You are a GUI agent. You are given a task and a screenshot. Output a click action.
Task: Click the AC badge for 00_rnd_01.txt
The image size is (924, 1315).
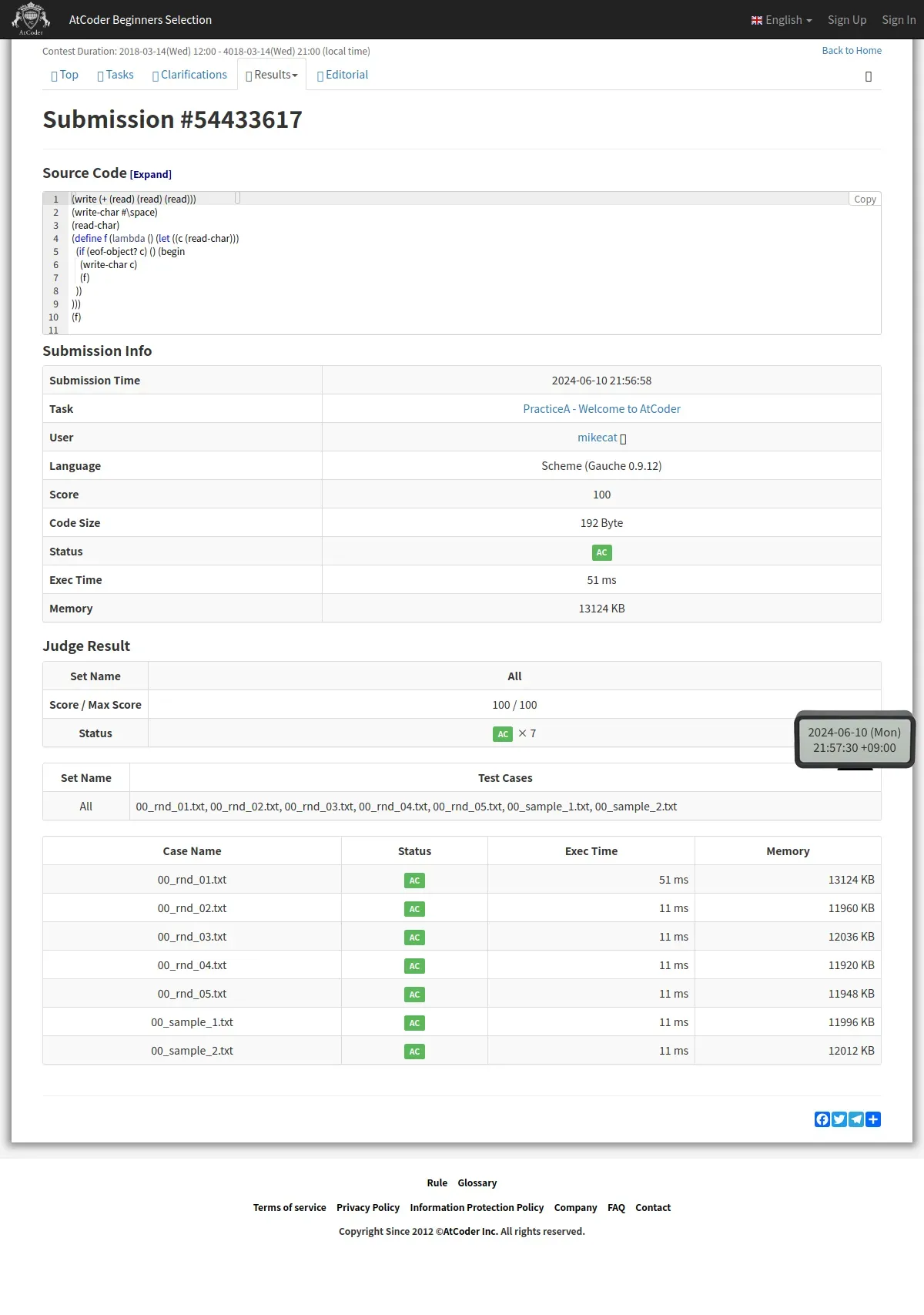(x=414, y=881)
